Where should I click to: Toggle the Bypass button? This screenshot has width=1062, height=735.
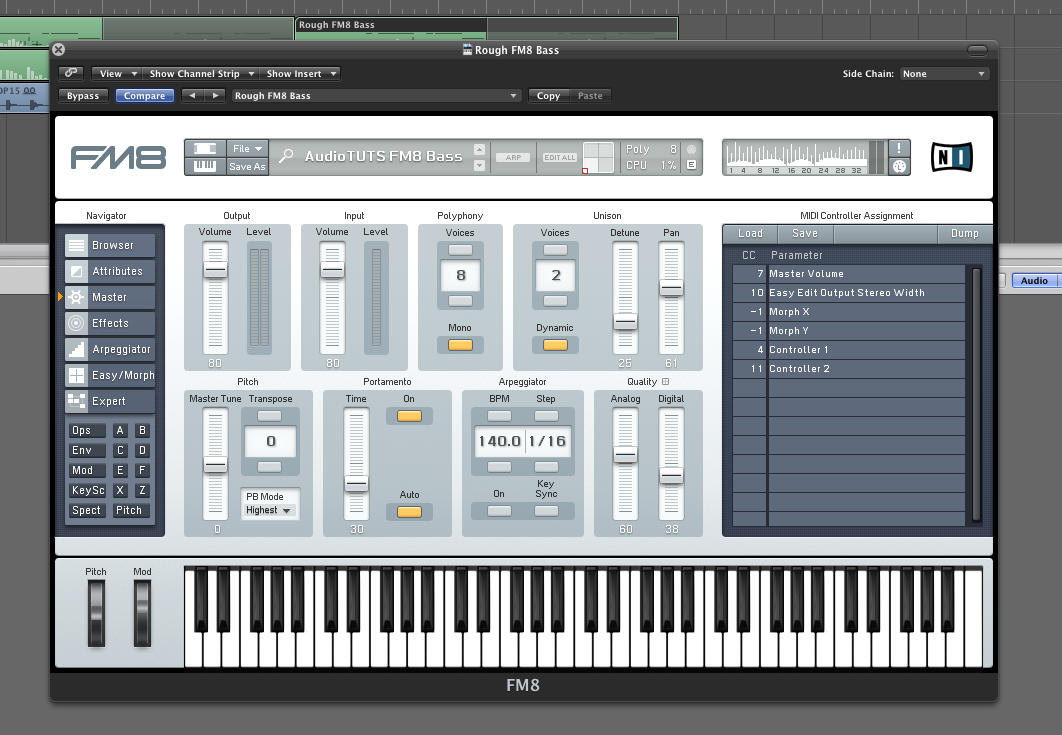83,96
